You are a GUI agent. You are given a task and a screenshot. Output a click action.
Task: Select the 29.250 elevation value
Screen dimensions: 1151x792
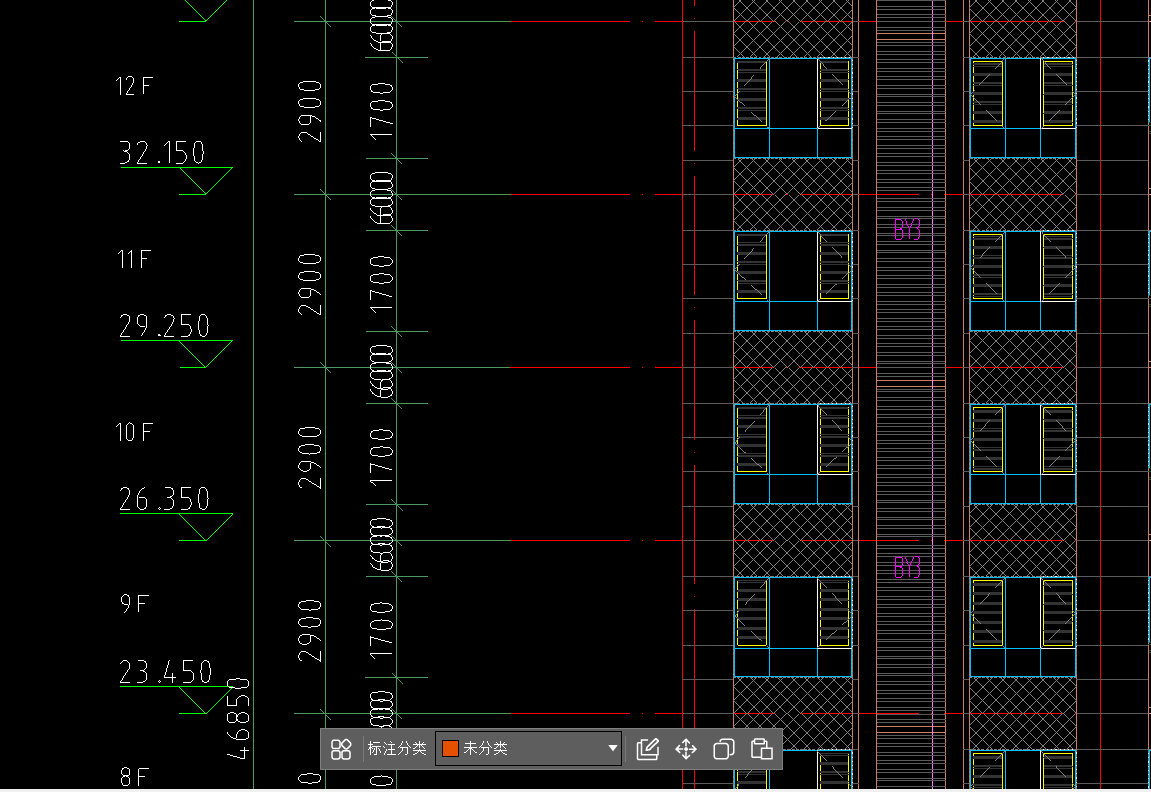[x=164, y=326]
